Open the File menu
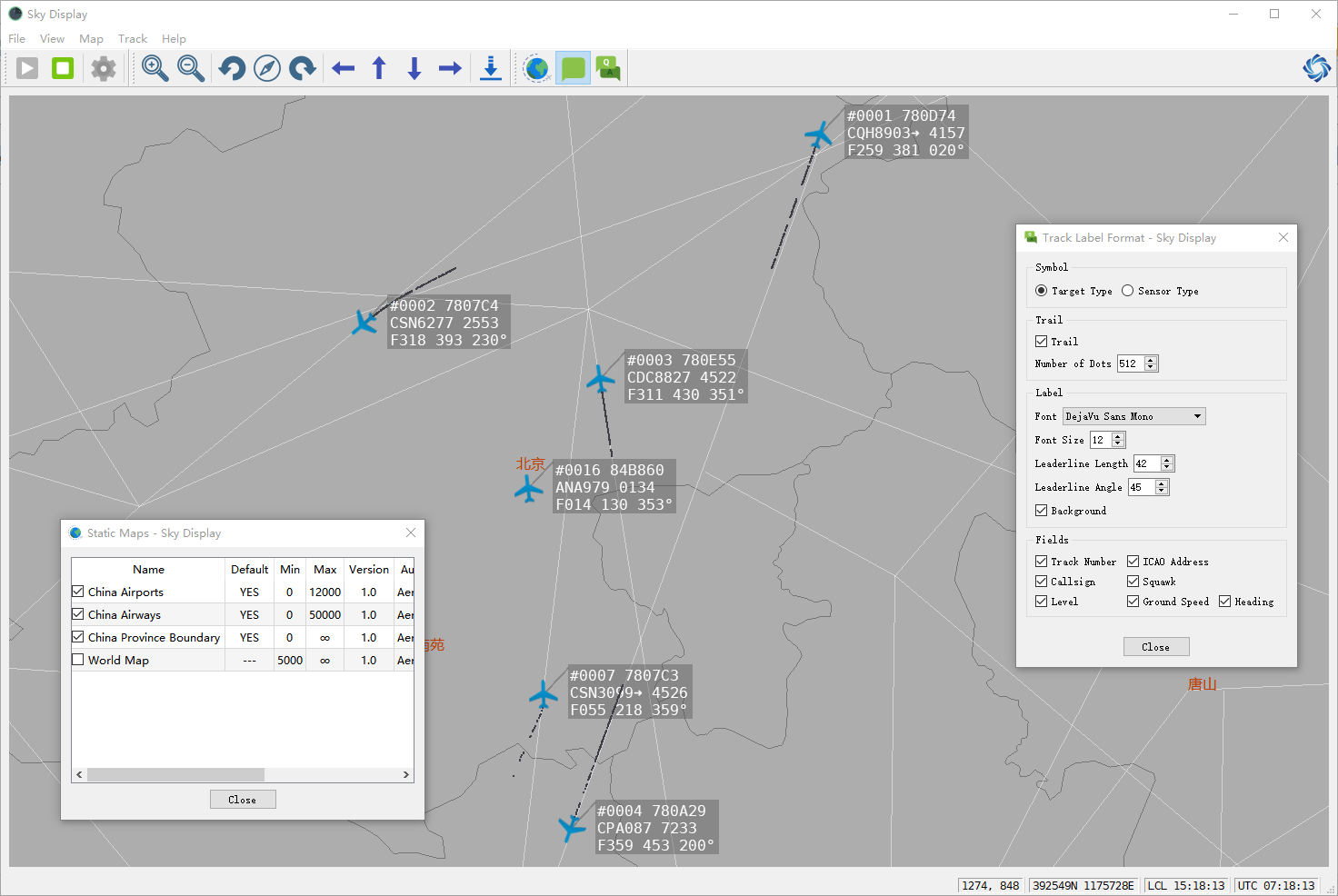The image size is (1338, 896). (x=16, y=39)
